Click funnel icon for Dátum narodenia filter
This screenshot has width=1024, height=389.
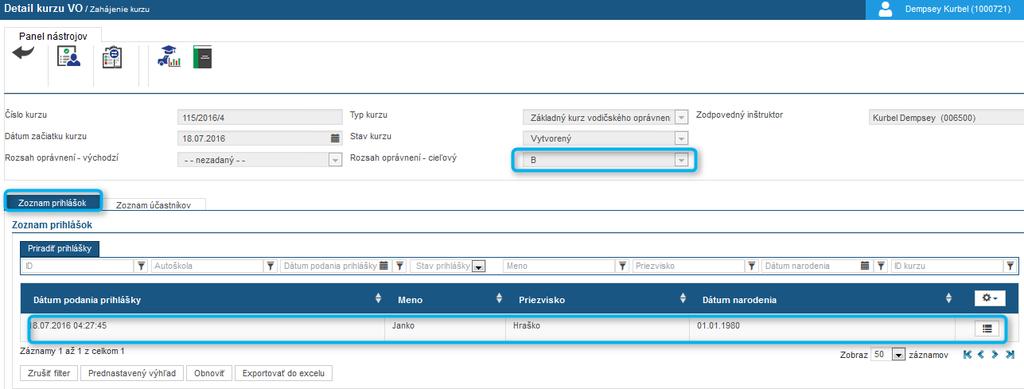(881, 266)
